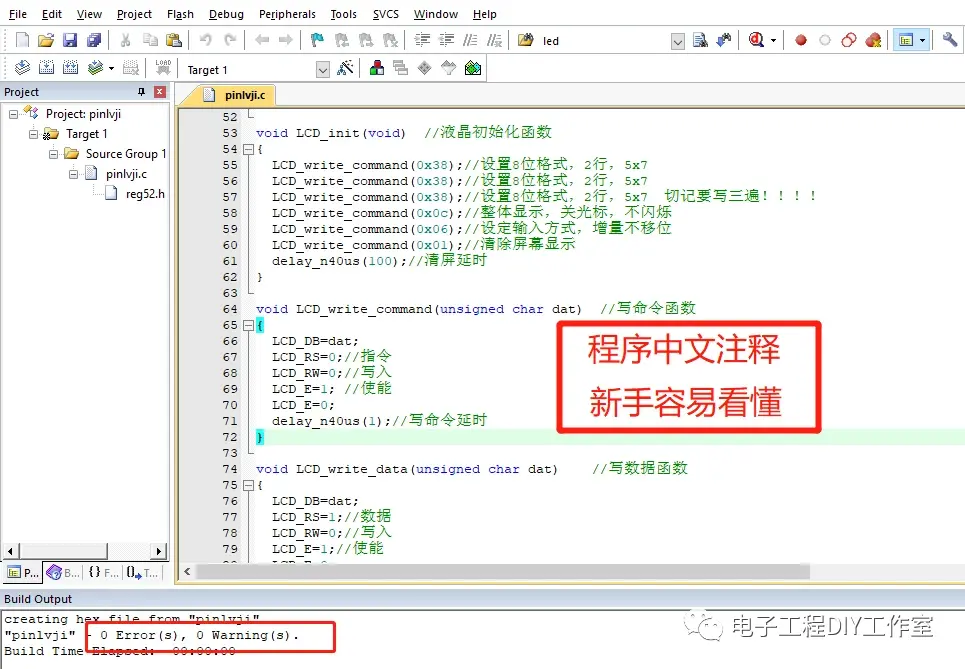Click the Paste clipboard icon
The width and height of the screenshot is (965, 669).
[x=174, y=41]
